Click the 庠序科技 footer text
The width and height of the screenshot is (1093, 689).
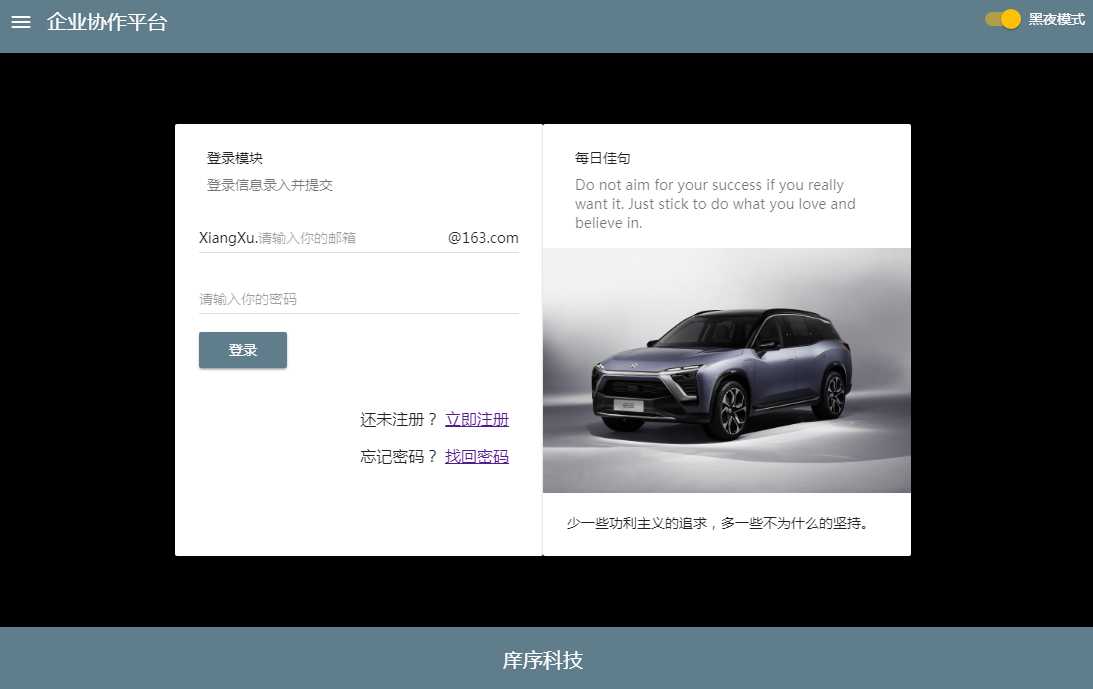click(x=542, y=660)
